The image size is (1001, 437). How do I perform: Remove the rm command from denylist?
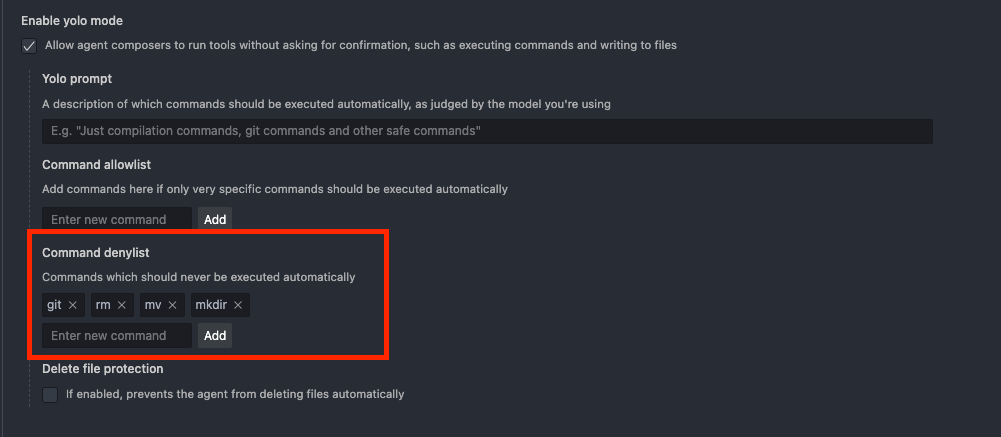click(122, 305)
